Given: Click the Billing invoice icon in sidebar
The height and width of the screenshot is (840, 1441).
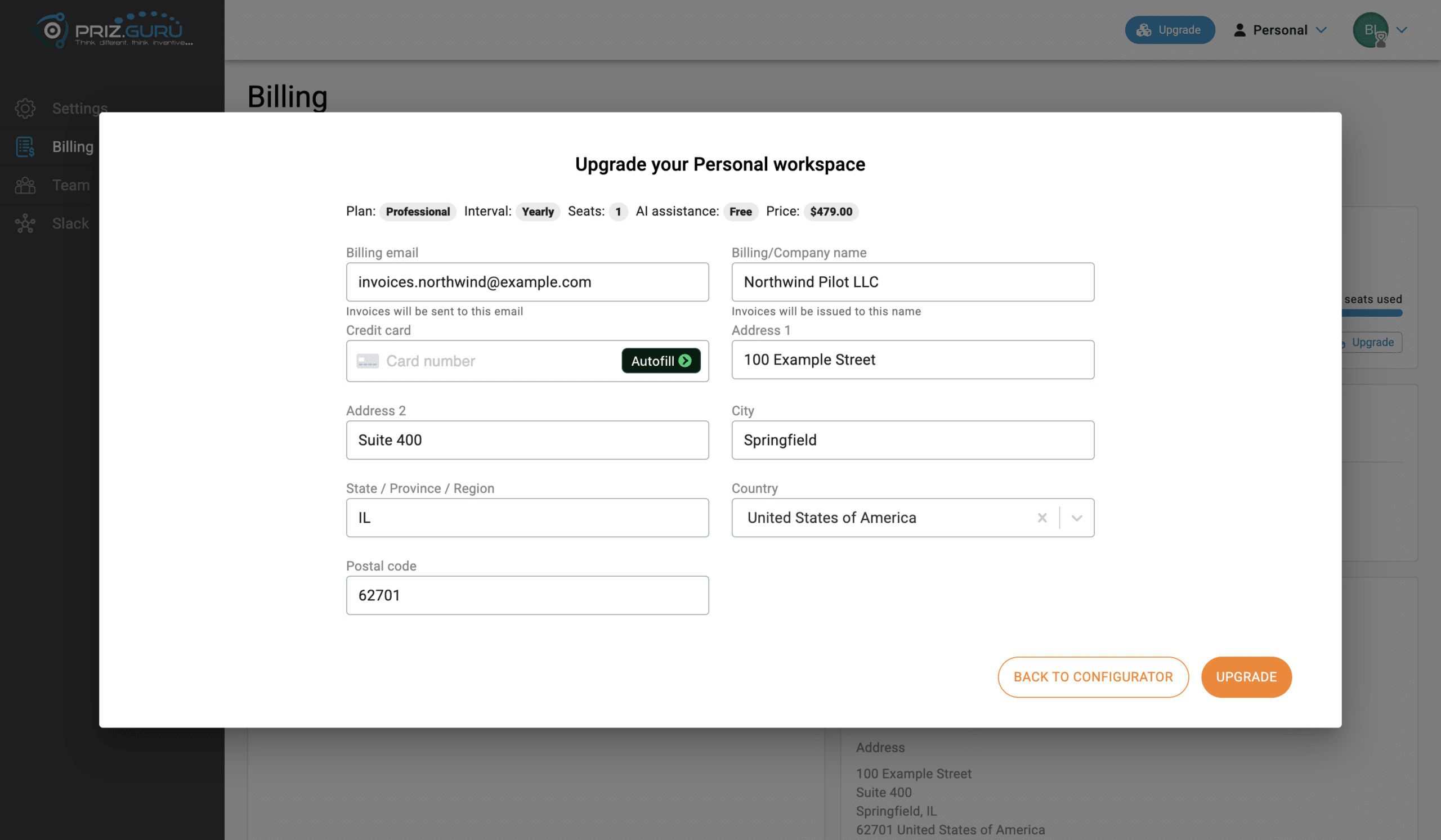Looking at the screenshot, I should point(25,146).
